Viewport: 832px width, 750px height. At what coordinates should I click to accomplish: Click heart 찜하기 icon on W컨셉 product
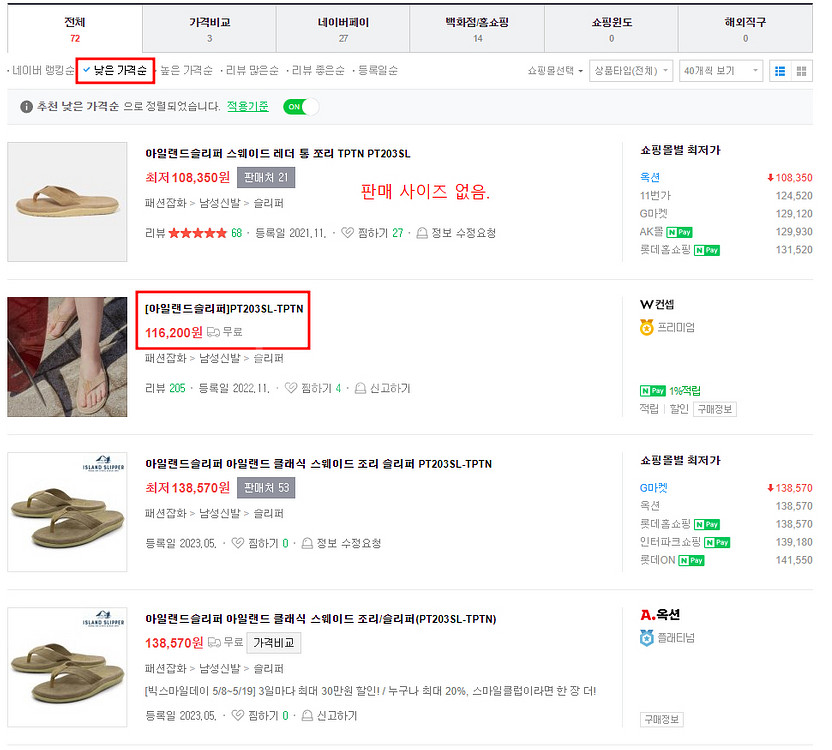(x=291, y=388)
